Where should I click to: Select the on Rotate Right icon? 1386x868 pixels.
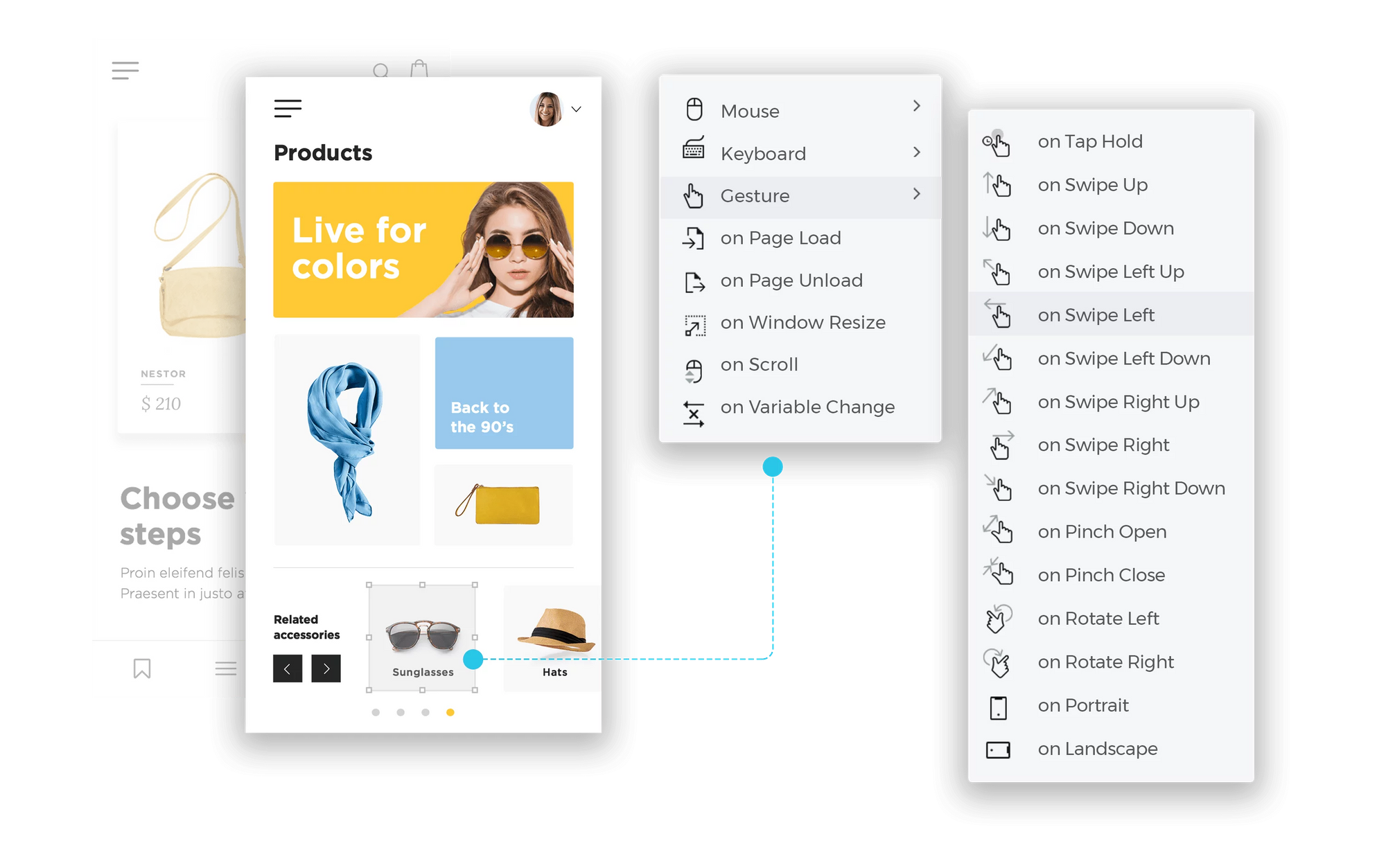(996, 661)
